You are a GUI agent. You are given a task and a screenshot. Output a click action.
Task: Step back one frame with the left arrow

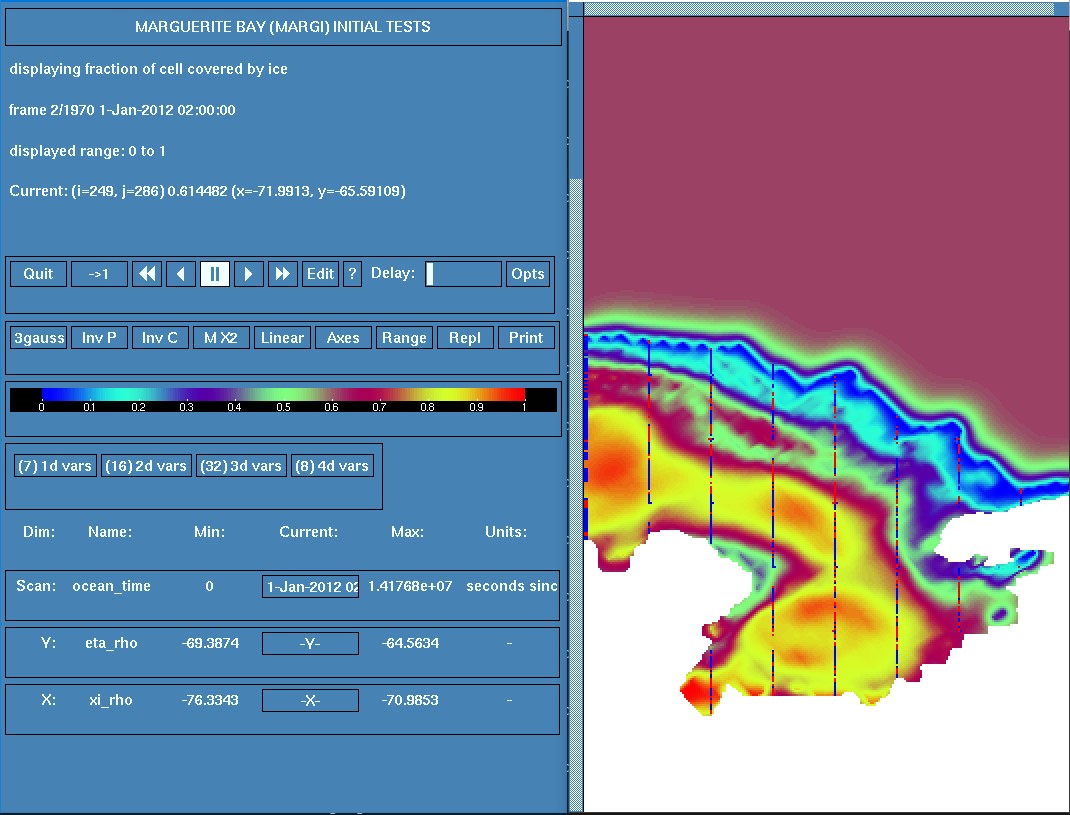click(181, 274)
